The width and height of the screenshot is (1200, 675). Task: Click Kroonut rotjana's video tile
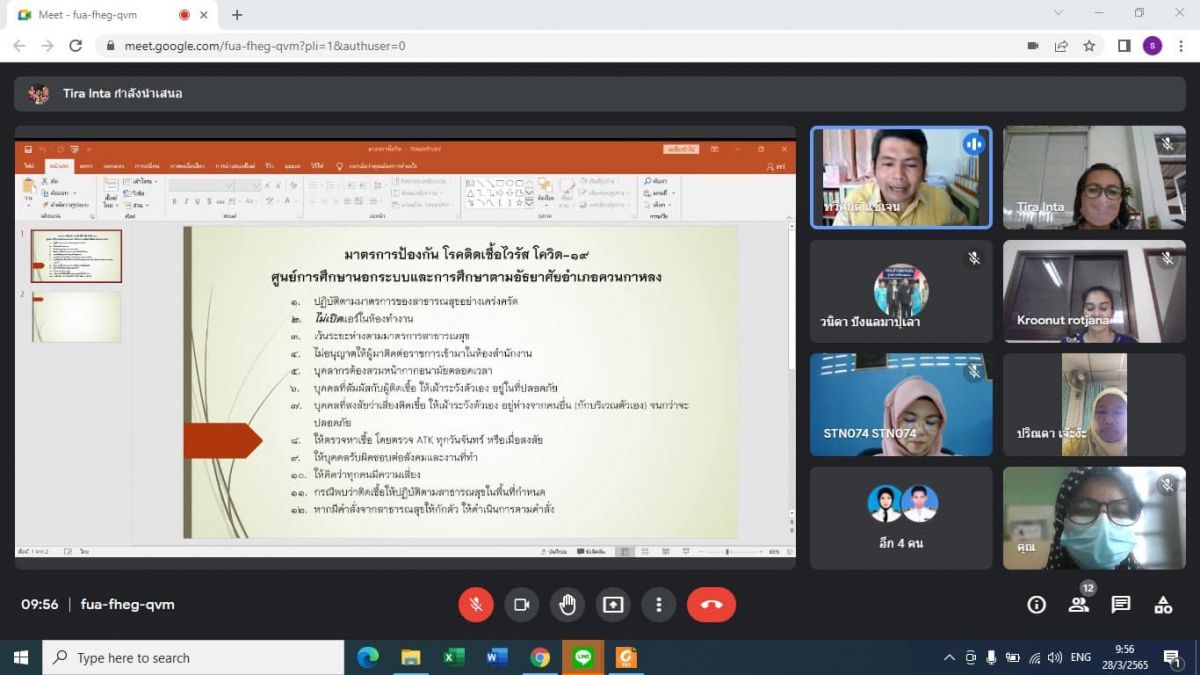pyautogui.click(x=1094, y=291)
